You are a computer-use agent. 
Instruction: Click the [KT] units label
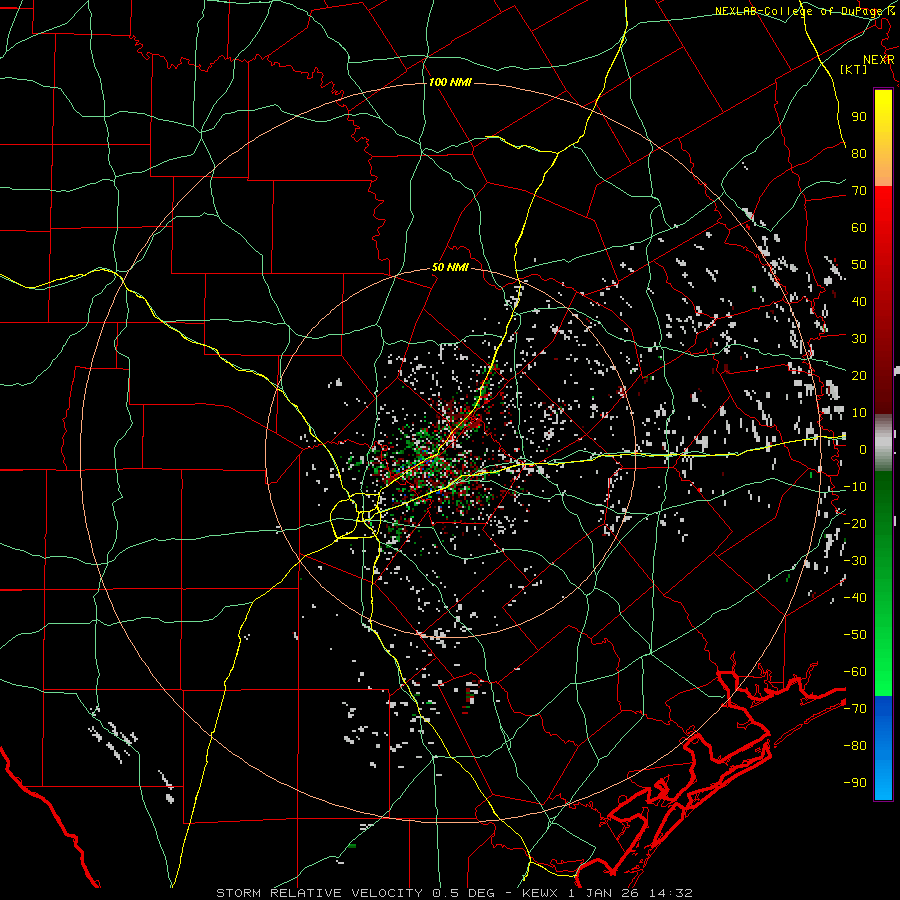pyautogui.click(x=854, y=69)
